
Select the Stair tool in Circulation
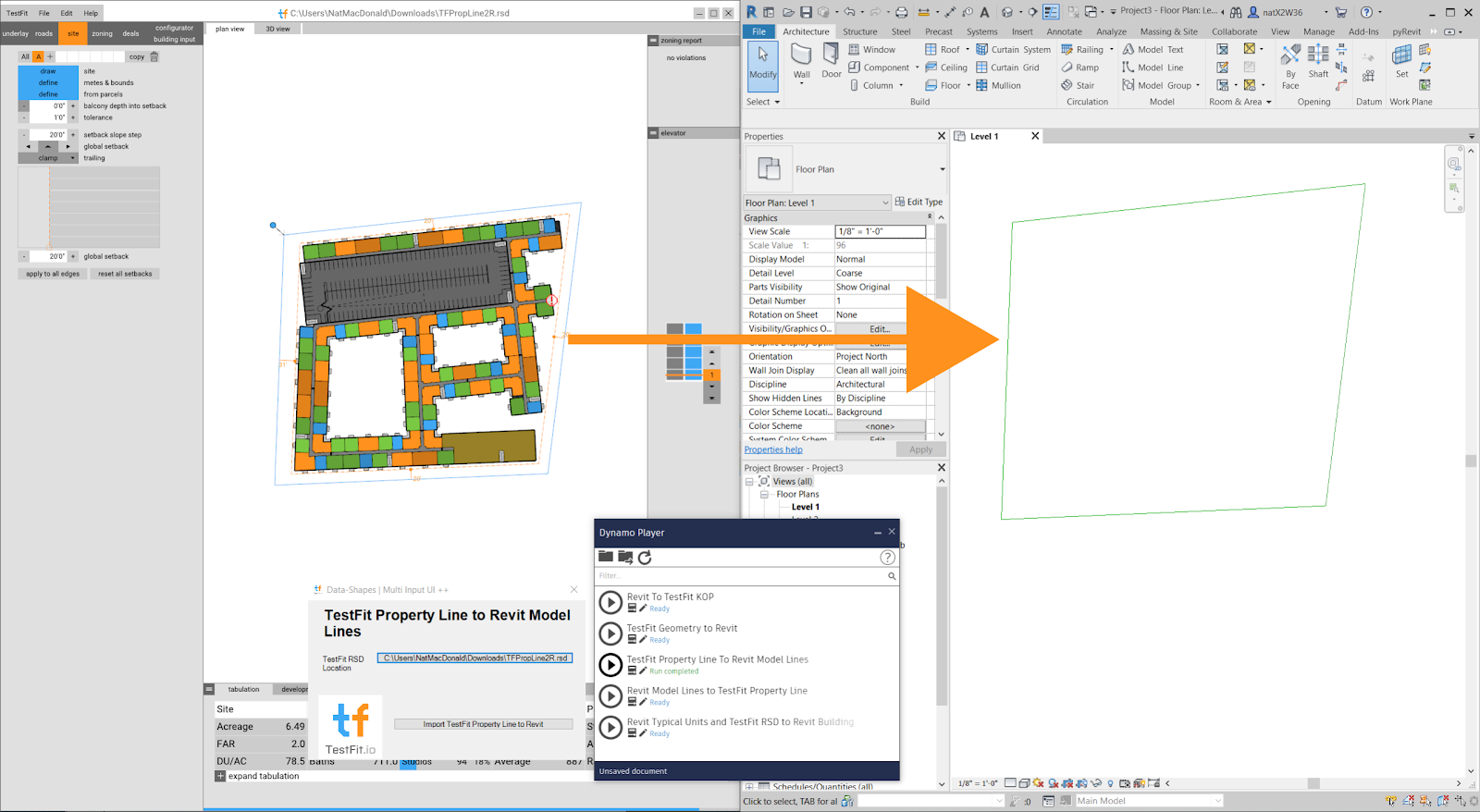click(1078, 85)
